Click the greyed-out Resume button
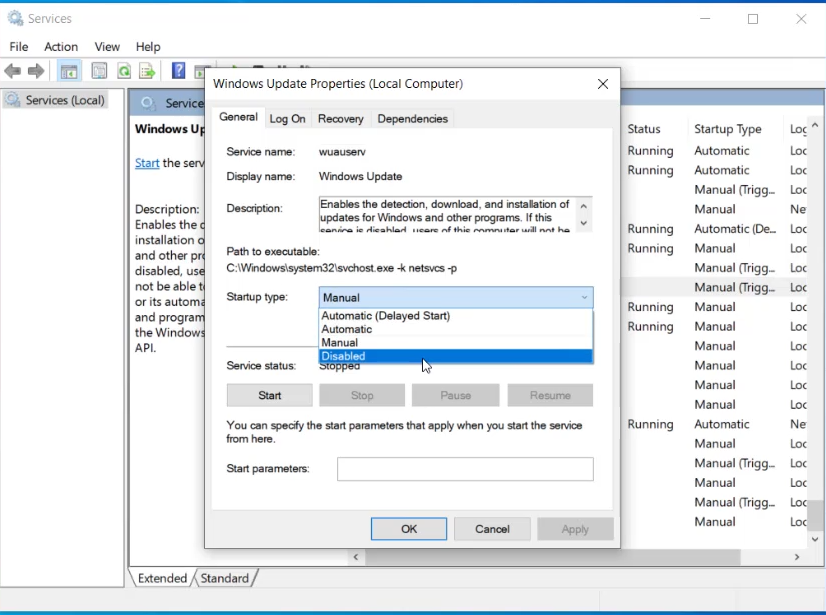826x615 pixels. pyautogui.click(x=550, y=395)
